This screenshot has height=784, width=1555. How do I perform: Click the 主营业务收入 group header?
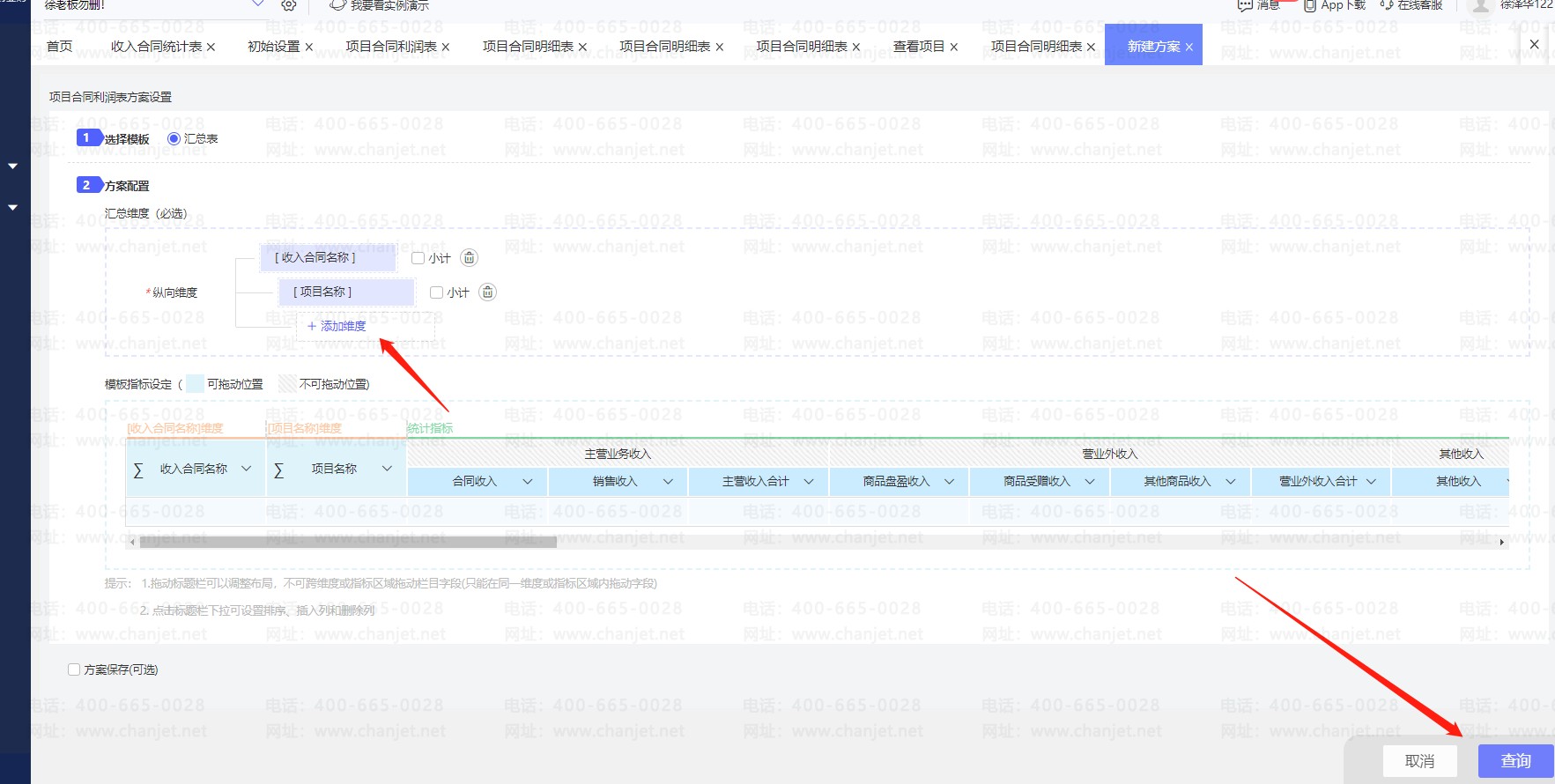coord(618,454)
